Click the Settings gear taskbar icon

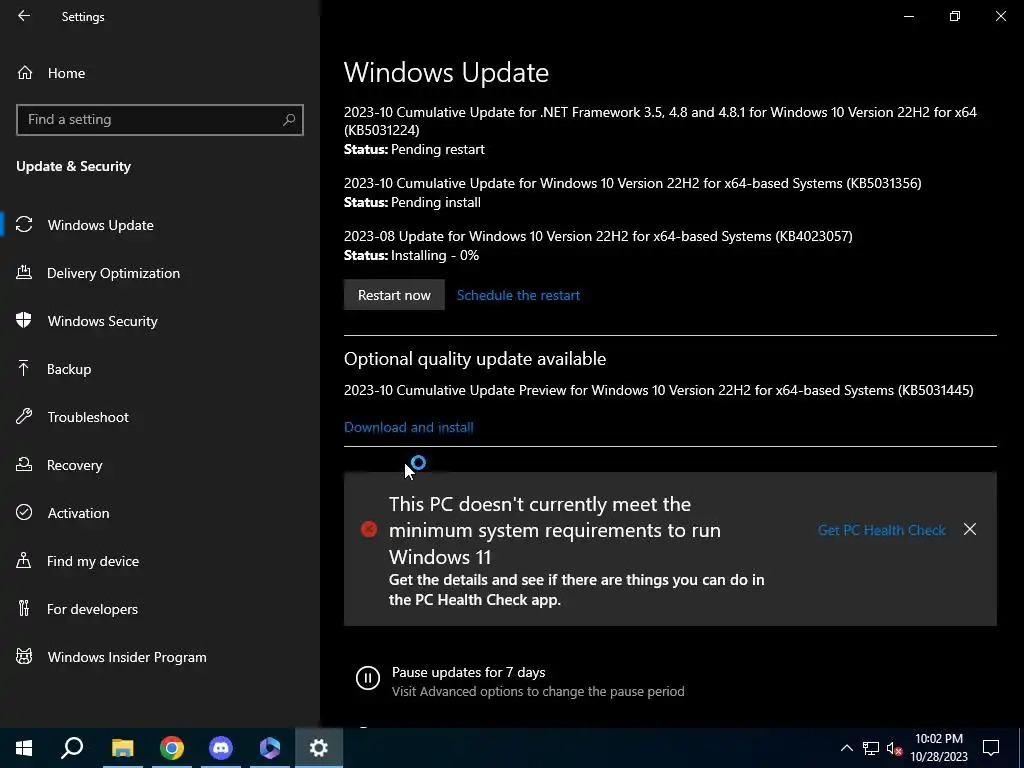point(319,748)
